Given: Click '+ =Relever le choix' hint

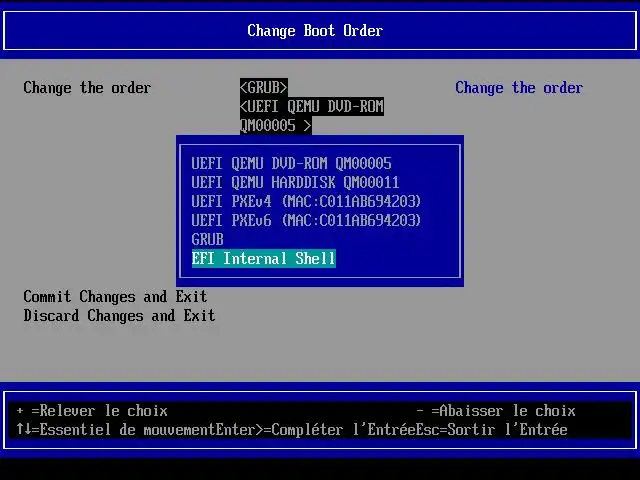Looking at the screenshot, I should (x=92, y=411).
